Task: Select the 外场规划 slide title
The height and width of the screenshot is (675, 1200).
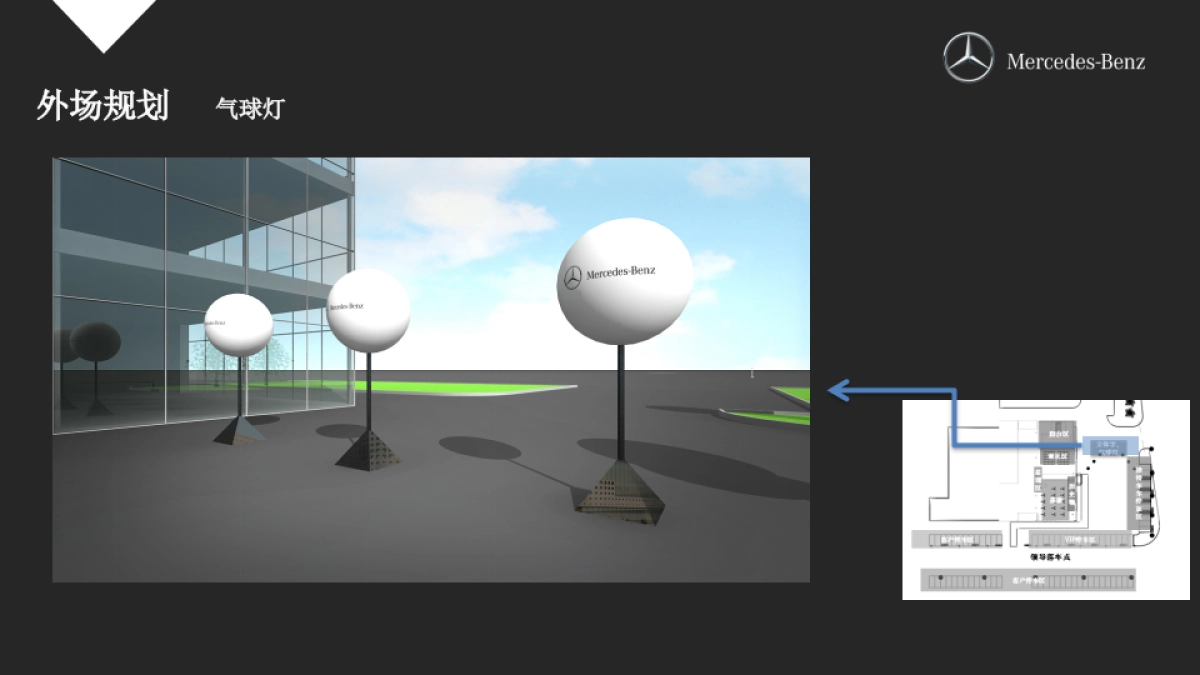Action: point(102,105)
